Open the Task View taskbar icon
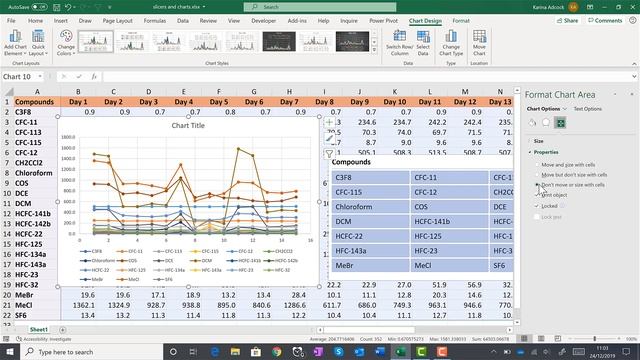The image size is (640, 360). (x=193, y=351)
